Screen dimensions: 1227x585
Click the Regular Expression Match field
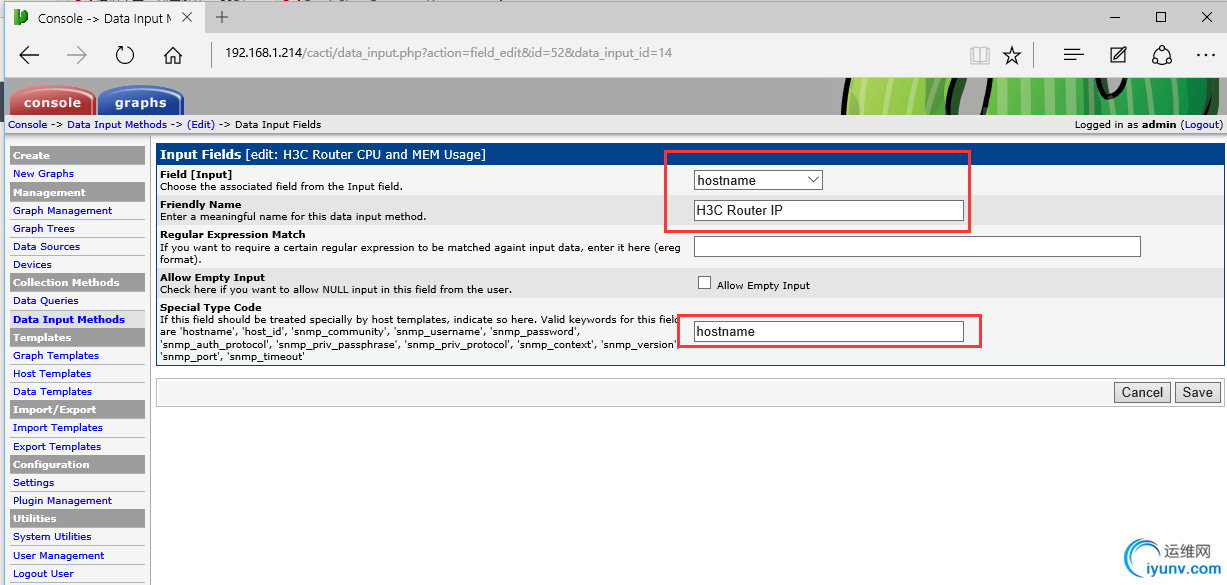917,246
